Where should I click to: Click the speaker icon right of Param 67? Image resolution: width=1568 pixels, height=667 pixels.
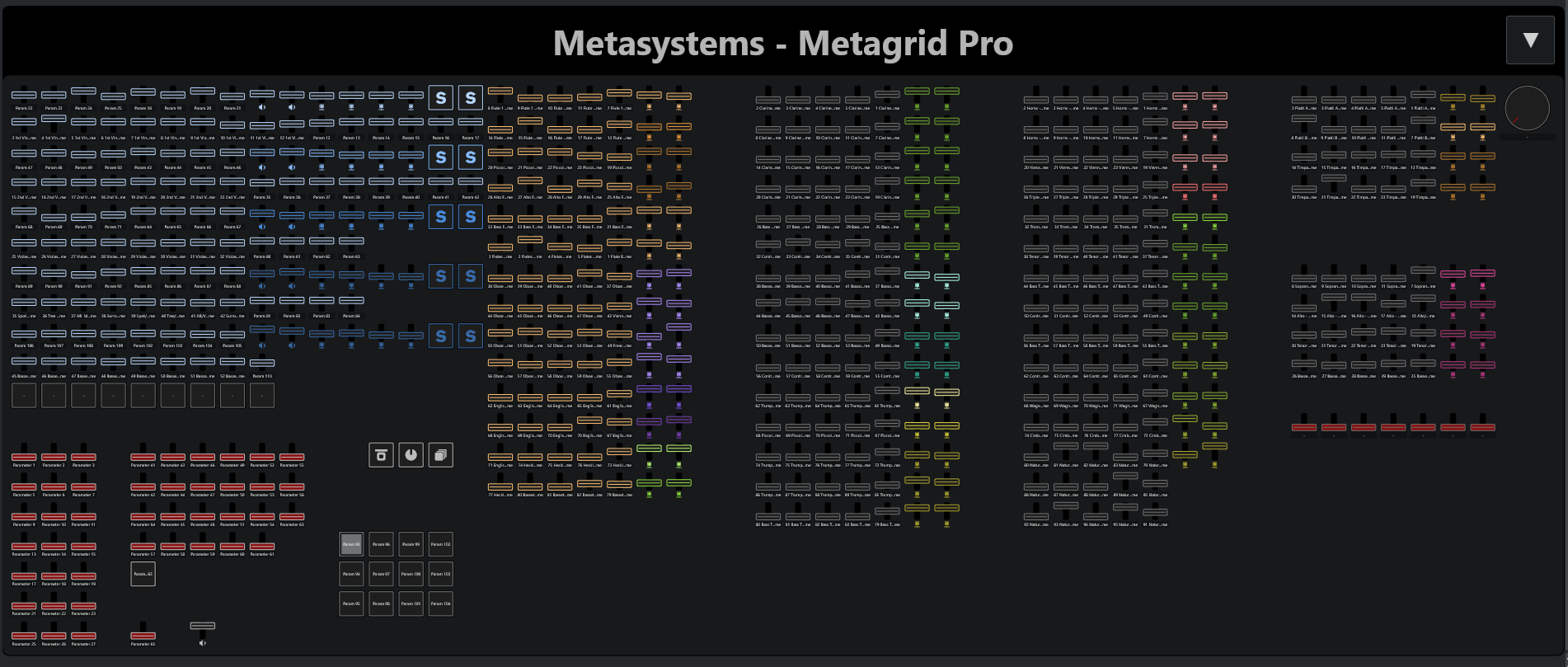coord(262,227)
